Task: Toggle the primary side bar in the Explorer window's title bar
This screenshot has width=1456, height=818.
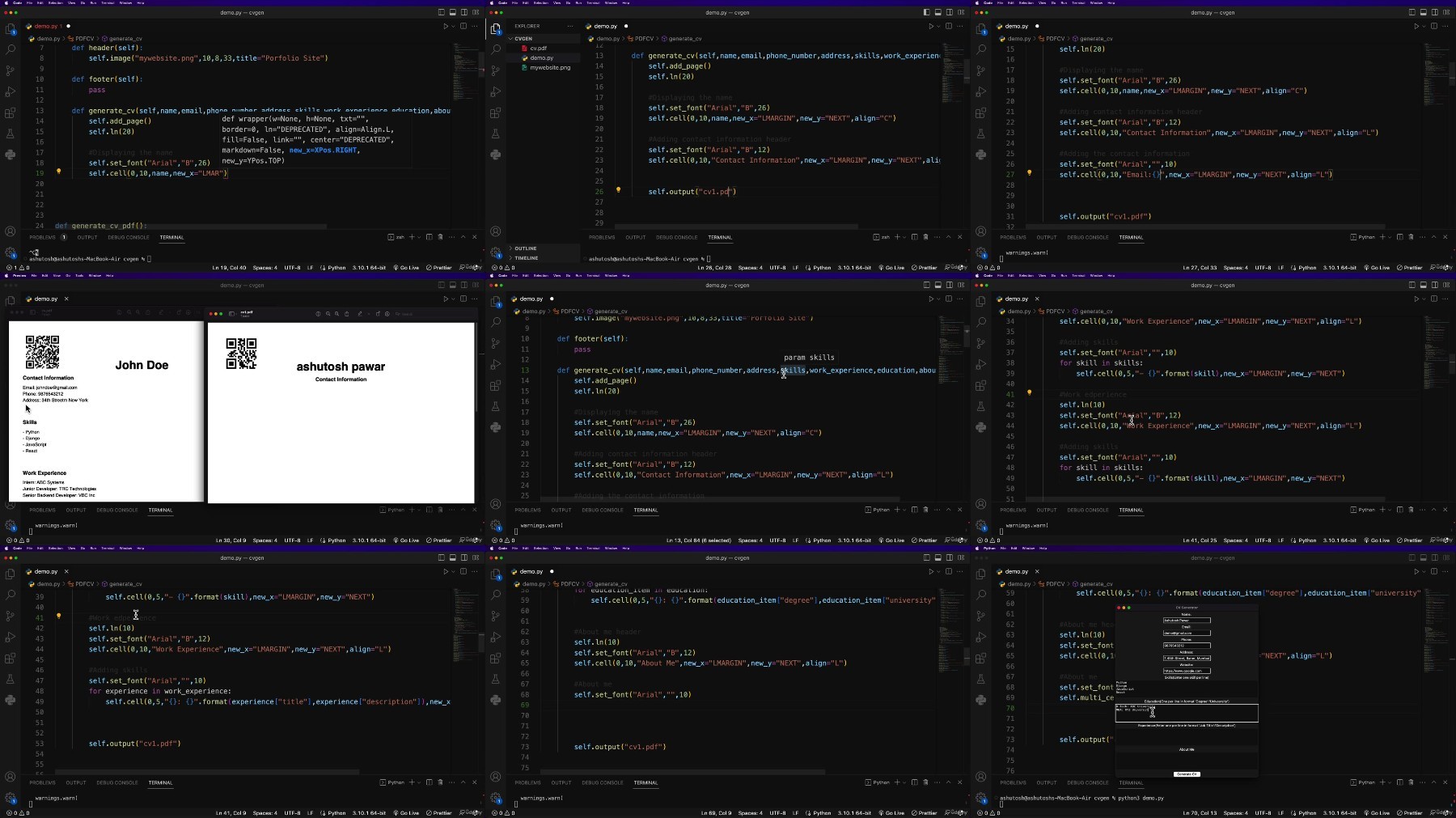Action: click(x=926, y=12)
